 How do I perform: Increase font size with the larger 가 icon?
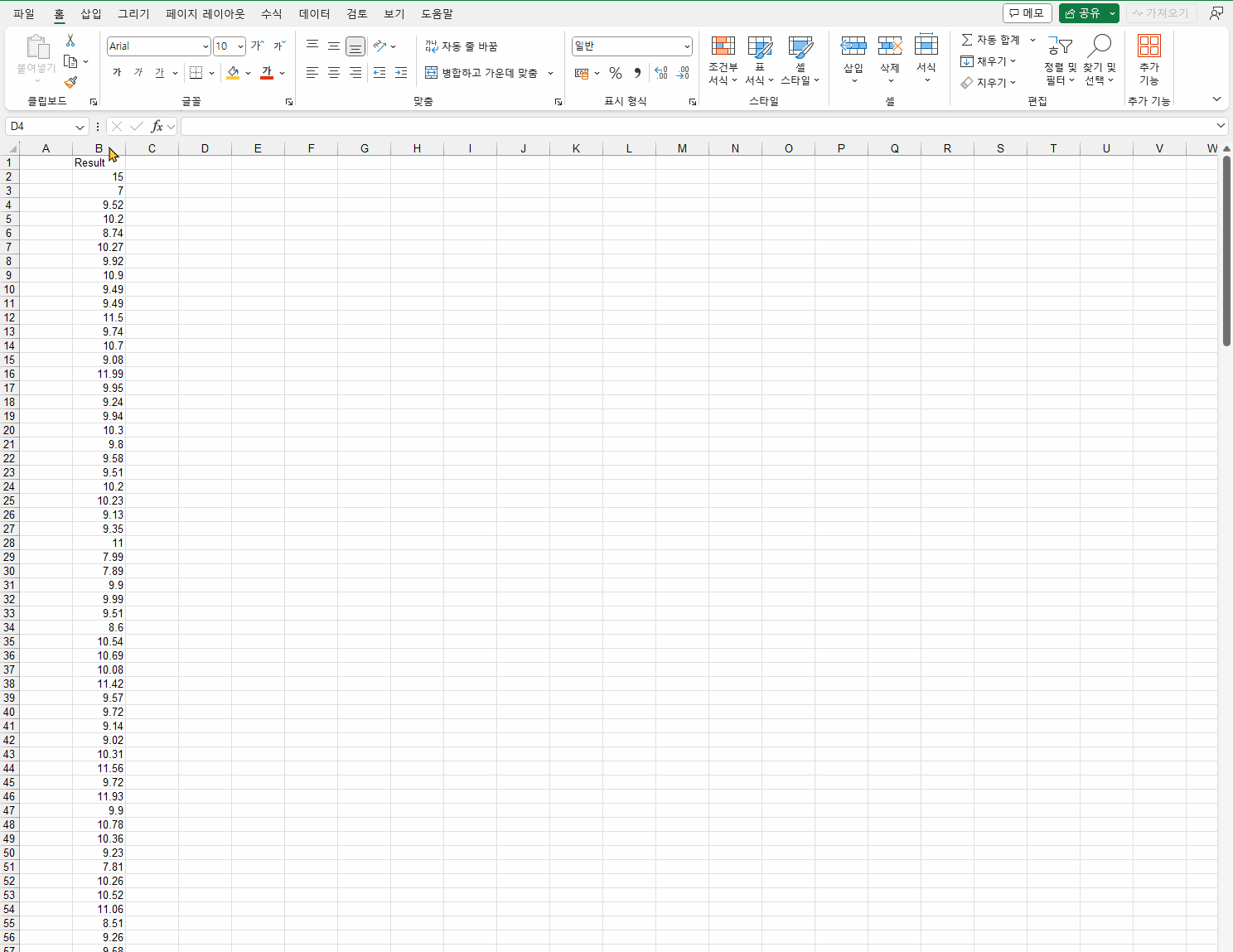(257, 46)
